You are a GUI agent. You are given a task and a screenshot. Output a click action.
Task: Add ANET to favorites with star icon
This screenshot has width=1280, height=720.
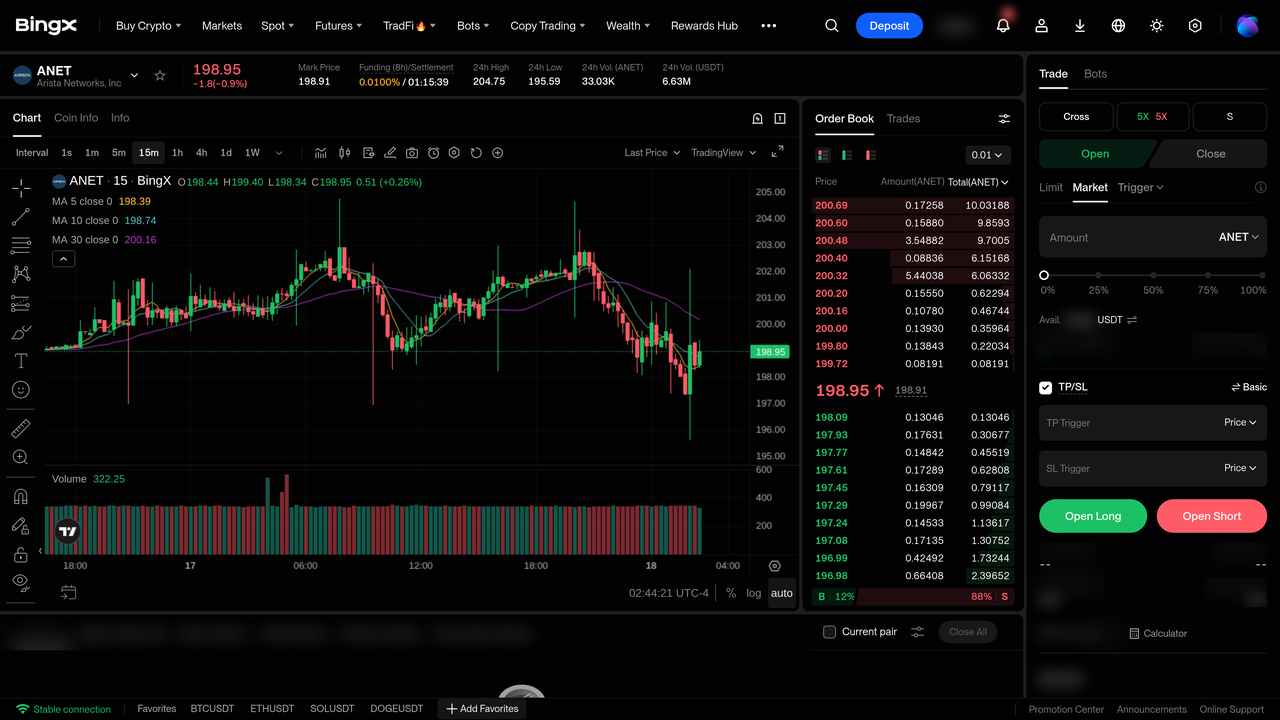click(x=160, y=75)
